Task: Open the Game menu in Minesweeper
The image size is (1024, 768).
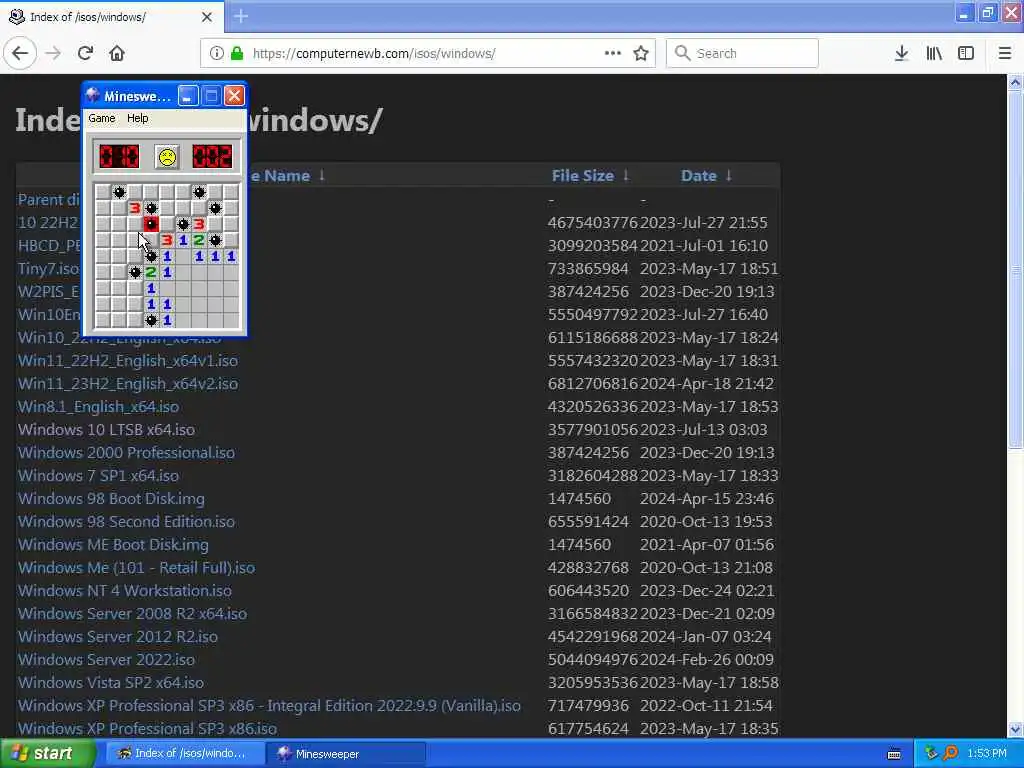Action: pos(102,118)
